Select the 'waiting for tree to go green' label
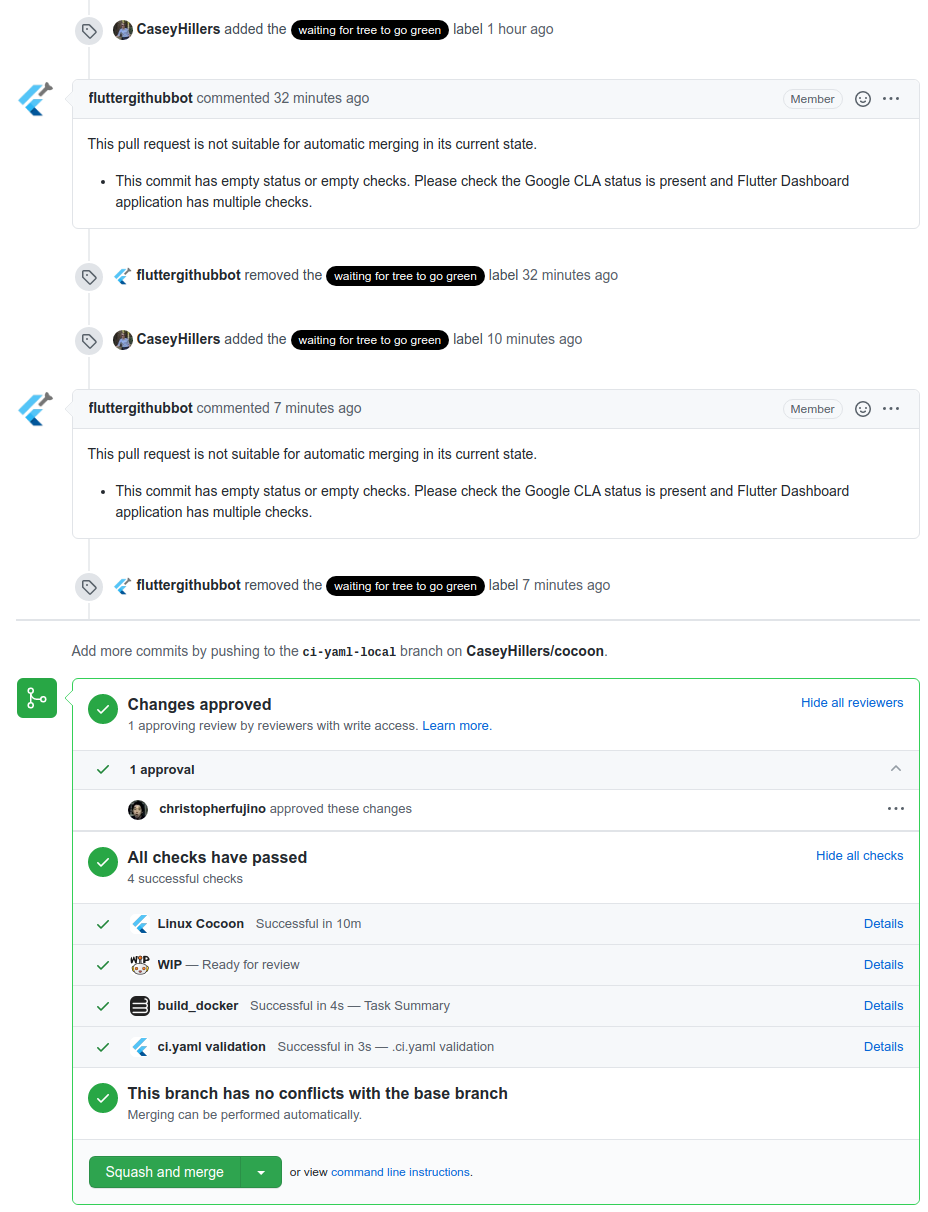 pyautogui.click(x=369, y=30)
